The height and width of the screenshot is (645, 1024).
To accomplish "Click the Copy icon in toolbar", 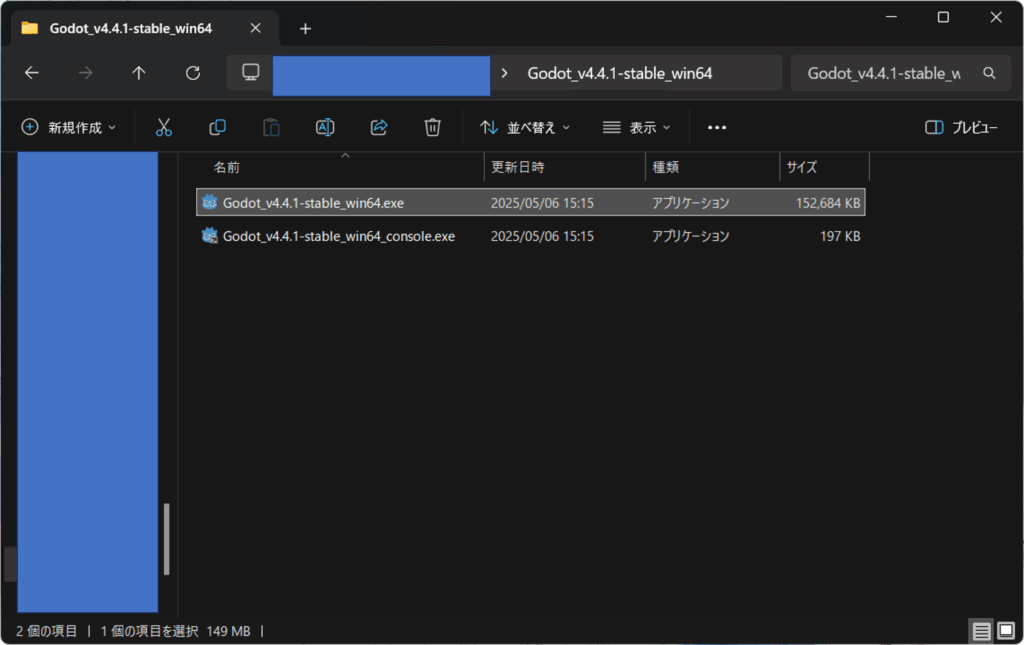I will 217,127.
